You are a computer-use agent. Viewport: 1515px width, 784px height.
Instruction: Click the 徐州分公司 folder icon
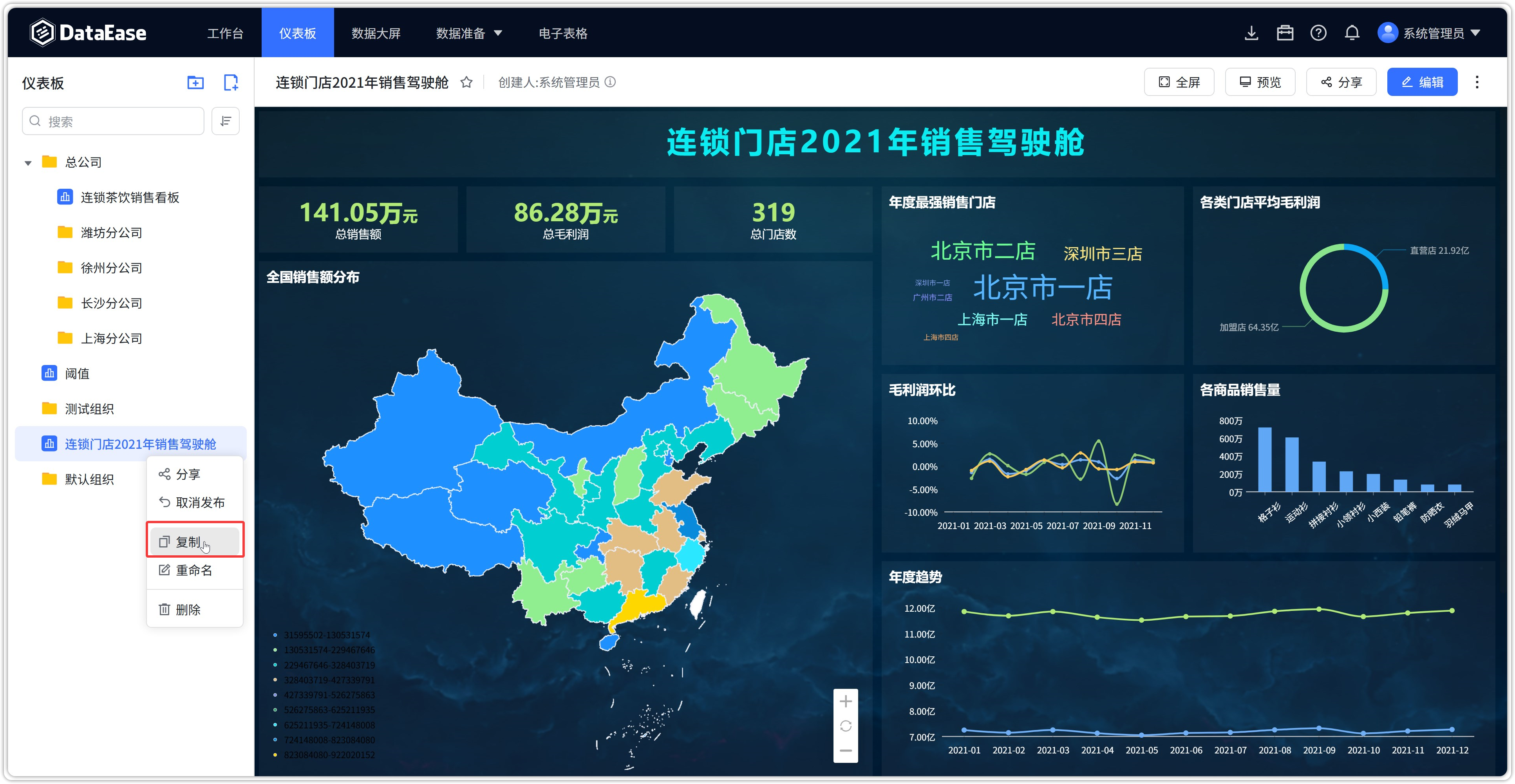65,267
